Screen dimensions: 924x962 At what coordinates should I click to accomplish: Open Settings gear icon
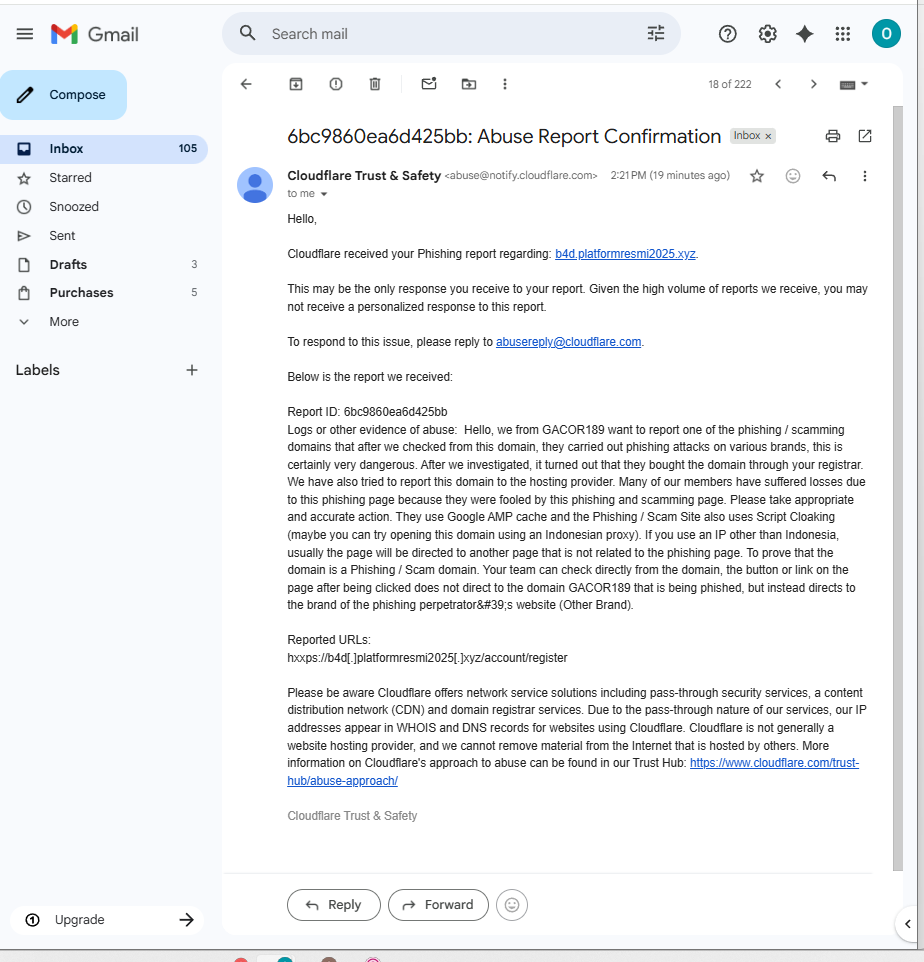click(x=767, y=34)
